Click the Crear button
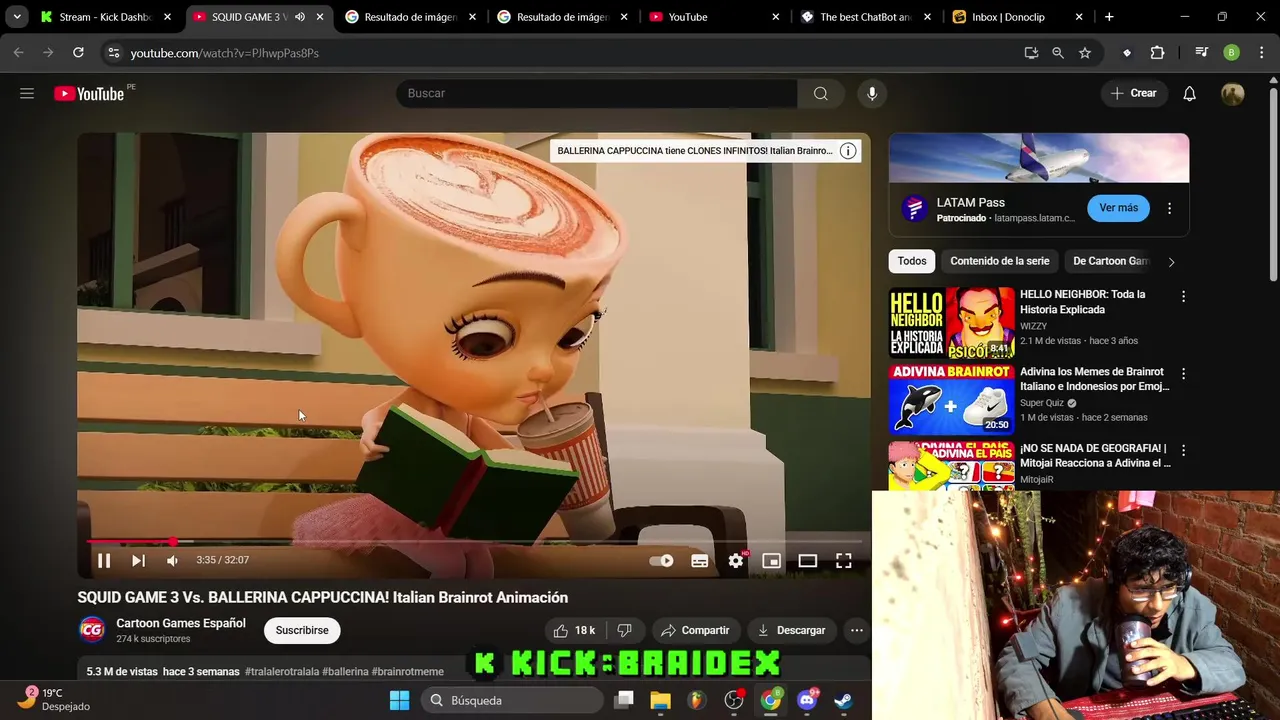The width and height of the screenshot is (1280, 720). point(1133,93)
